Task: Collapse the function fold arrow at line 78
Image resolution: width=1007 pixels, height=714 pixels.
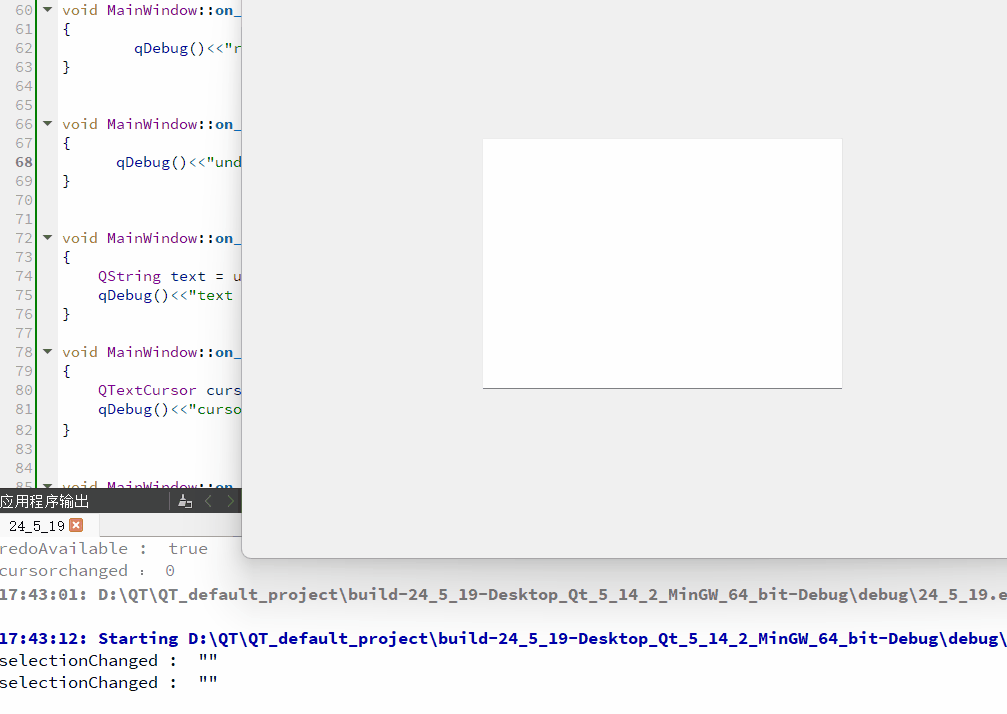Action: [48, 351]
